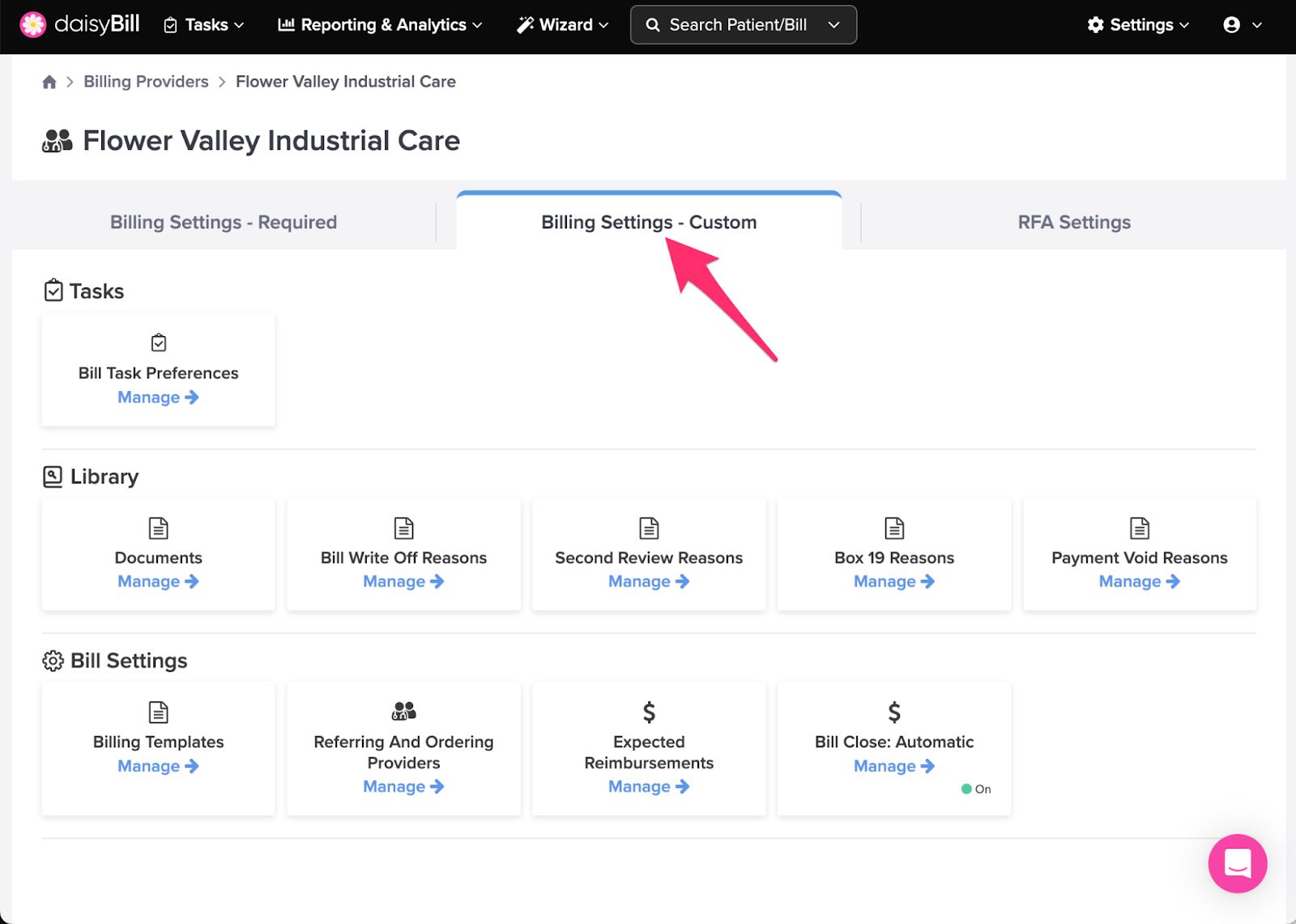
Task: Click the Expected Reimbursements card title
Action: (649, 752)
